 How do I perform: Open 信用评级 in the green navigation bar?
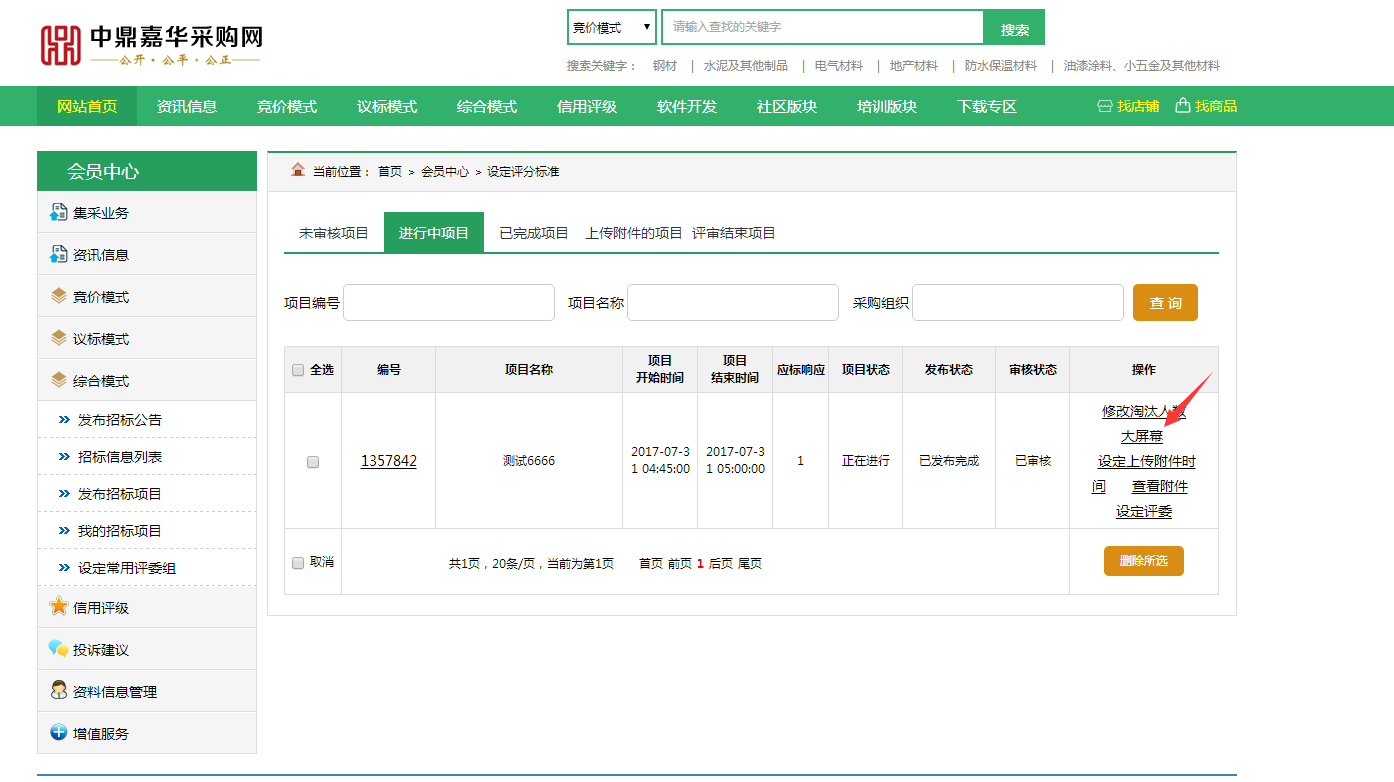point(587,106)
